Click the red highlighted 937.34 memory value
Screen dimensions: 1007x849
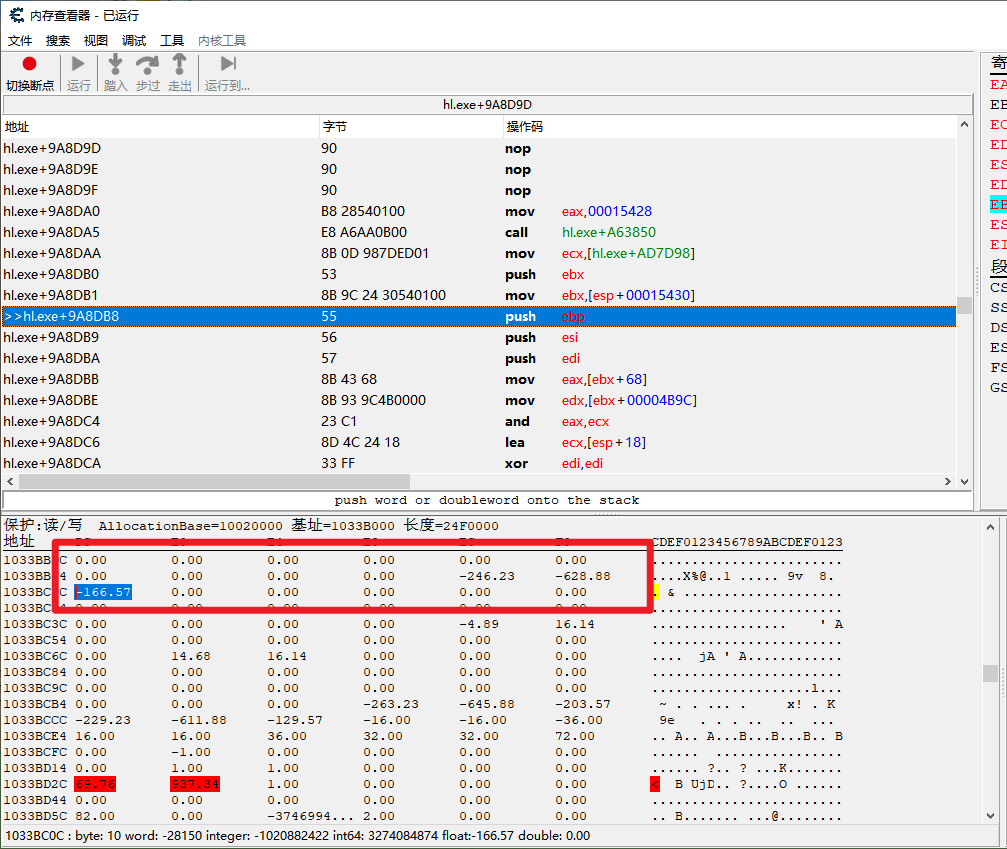196,784
